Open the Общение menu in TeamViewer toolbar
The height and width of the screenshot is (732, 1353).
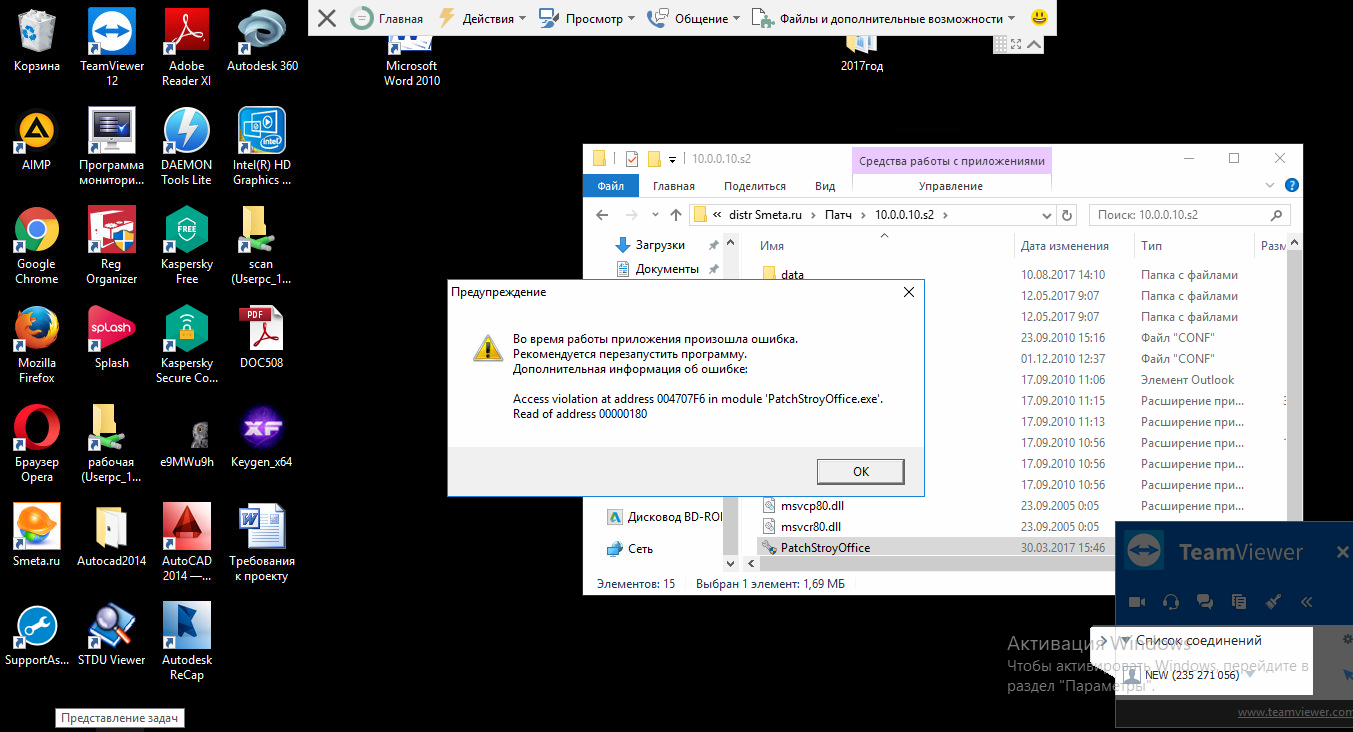694,18
